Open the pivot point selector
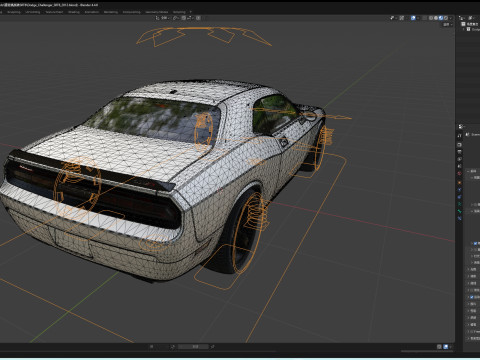Viewport: 480px width, 360px height. pos(176,18)
